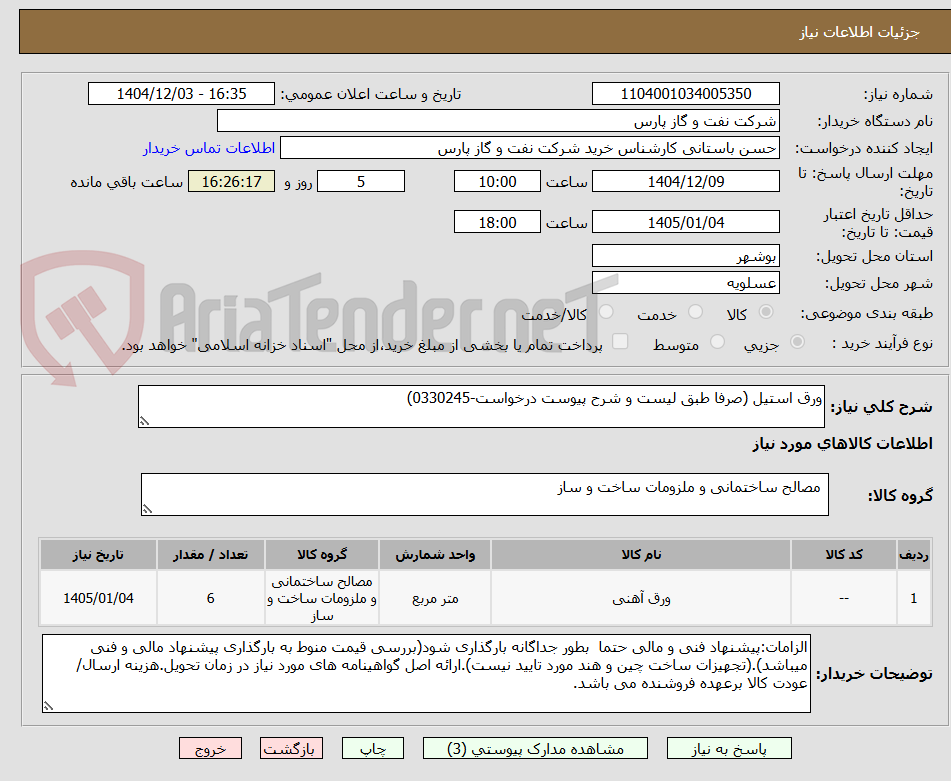Click the remaining days field 5
Viewport: 951px width, 781px height.
click(361, 181)
